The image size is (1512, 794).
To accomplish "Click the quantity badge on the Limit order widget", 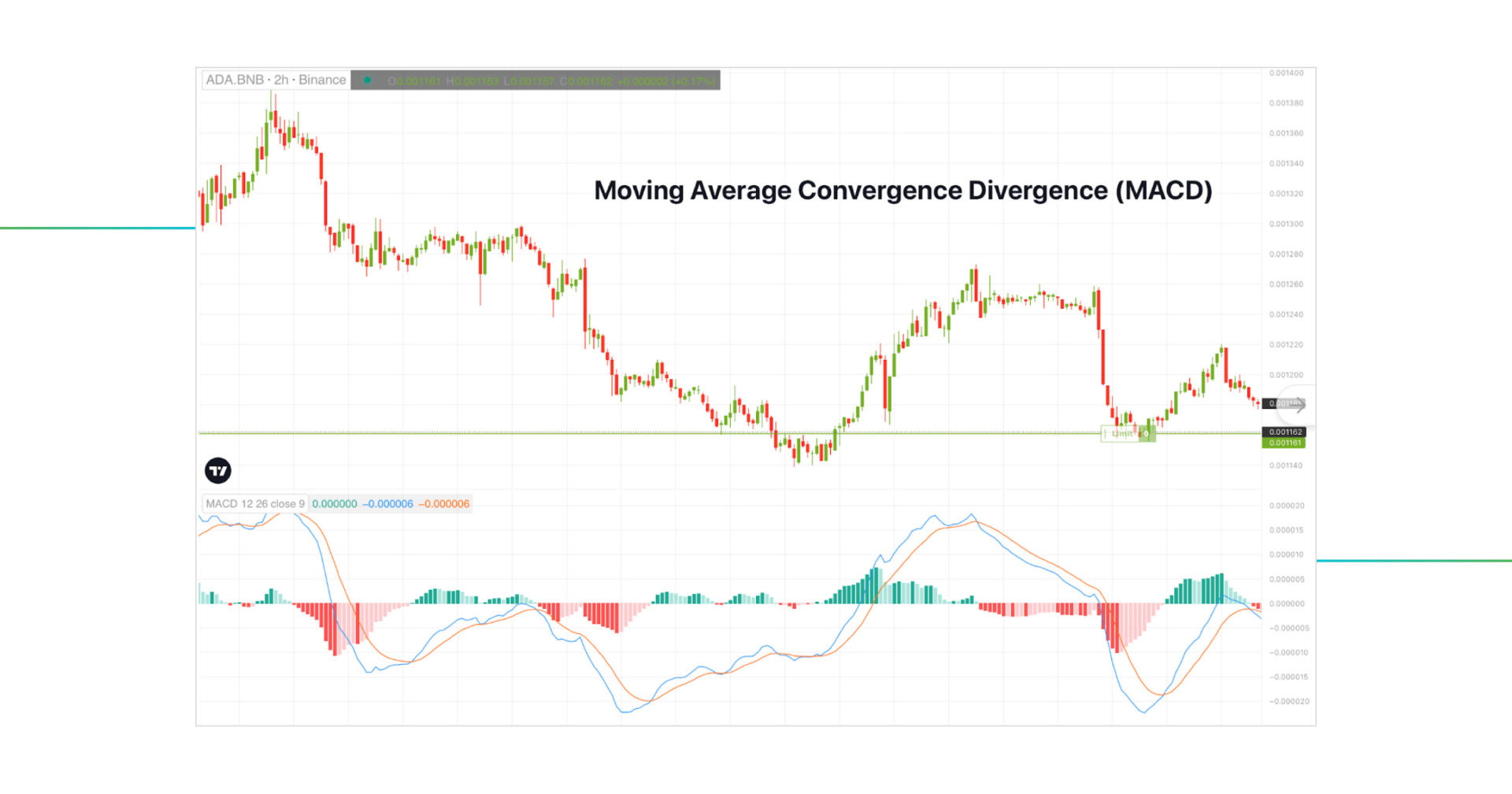I will 1147,433.
